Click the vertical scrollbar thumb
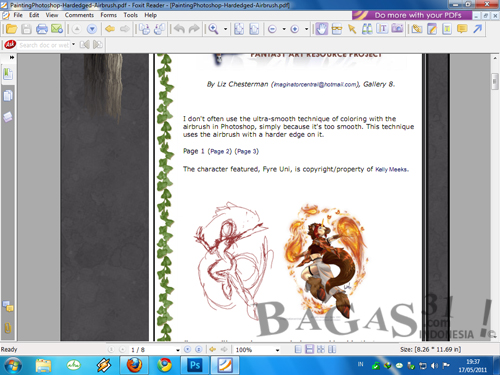Image resolution: width=500 pixels, height=375 pixels. pyautogui.click(x=495, y=81)
